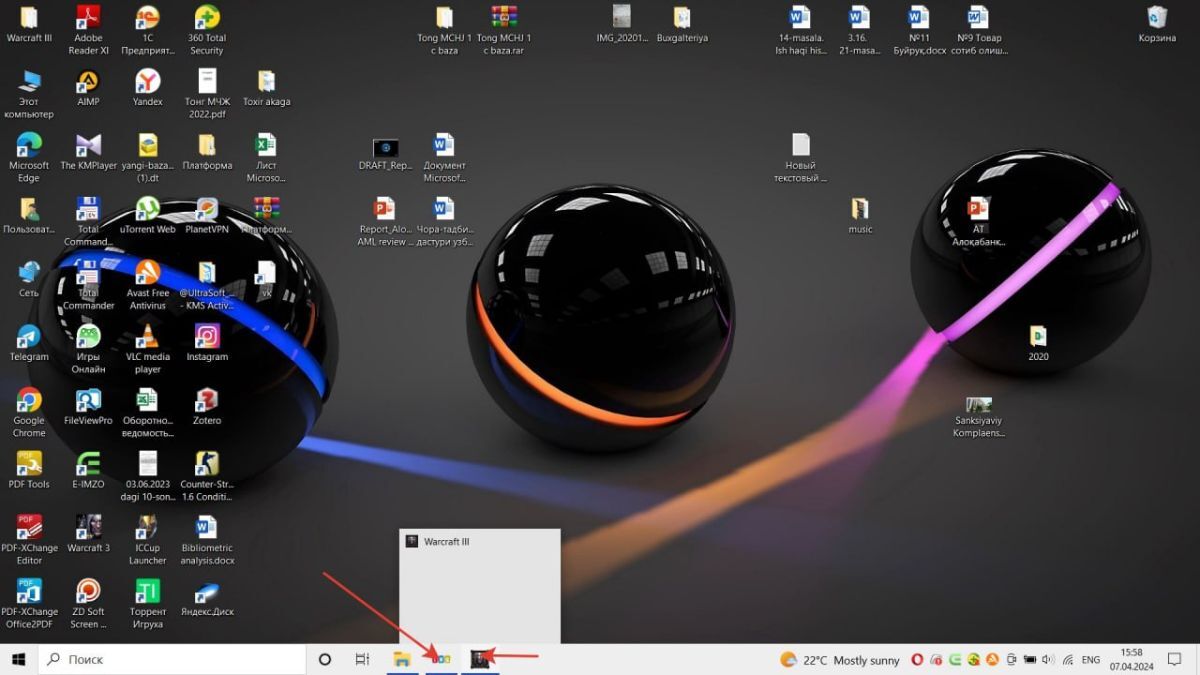Screen dimensions: 1200x675
Task: Click the VLC media player shortcut
Action: tap(147, 338)
